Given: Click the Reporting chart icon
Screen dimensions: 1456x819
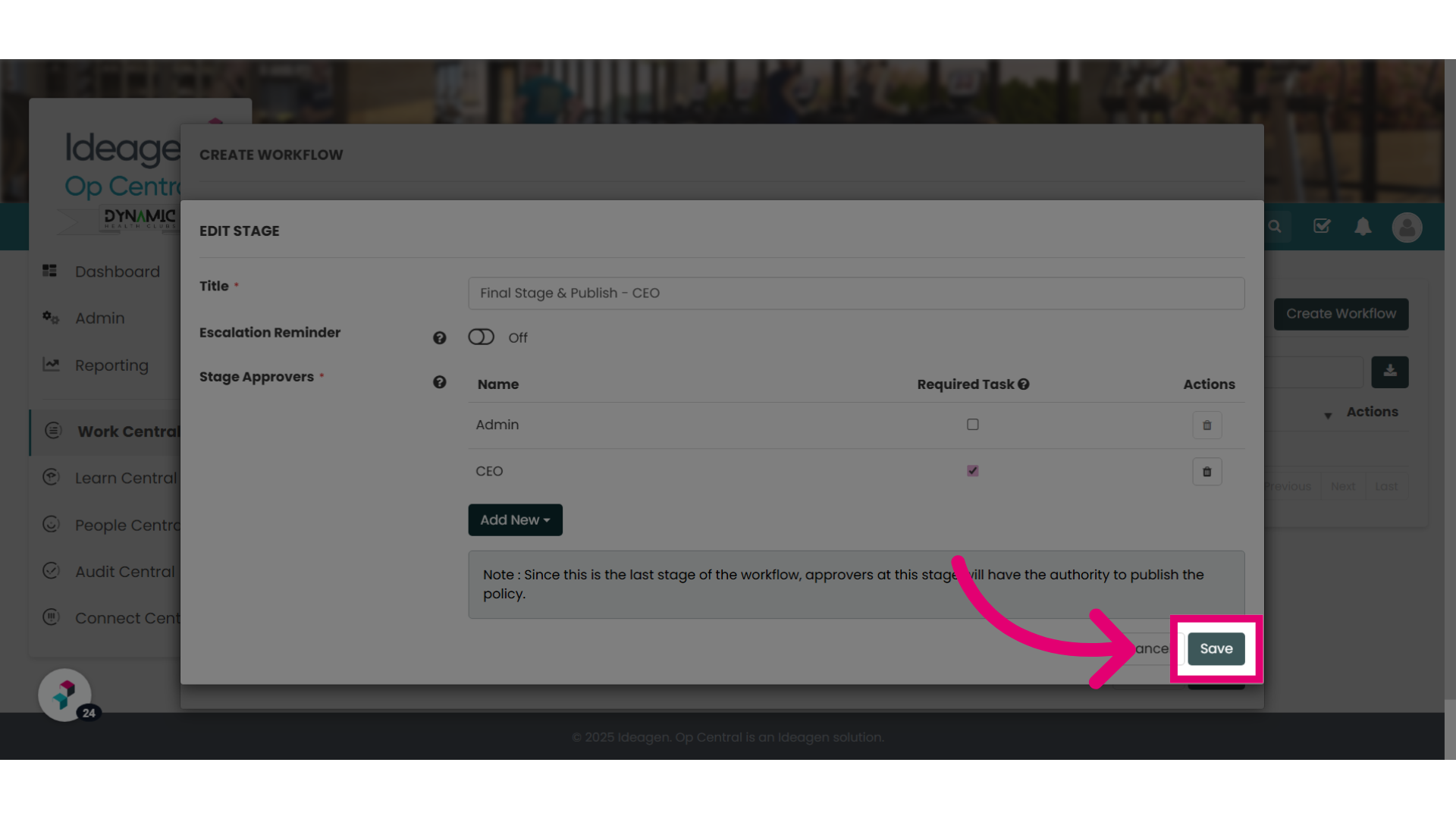Looking at the screenshot, I should [51, 364].
